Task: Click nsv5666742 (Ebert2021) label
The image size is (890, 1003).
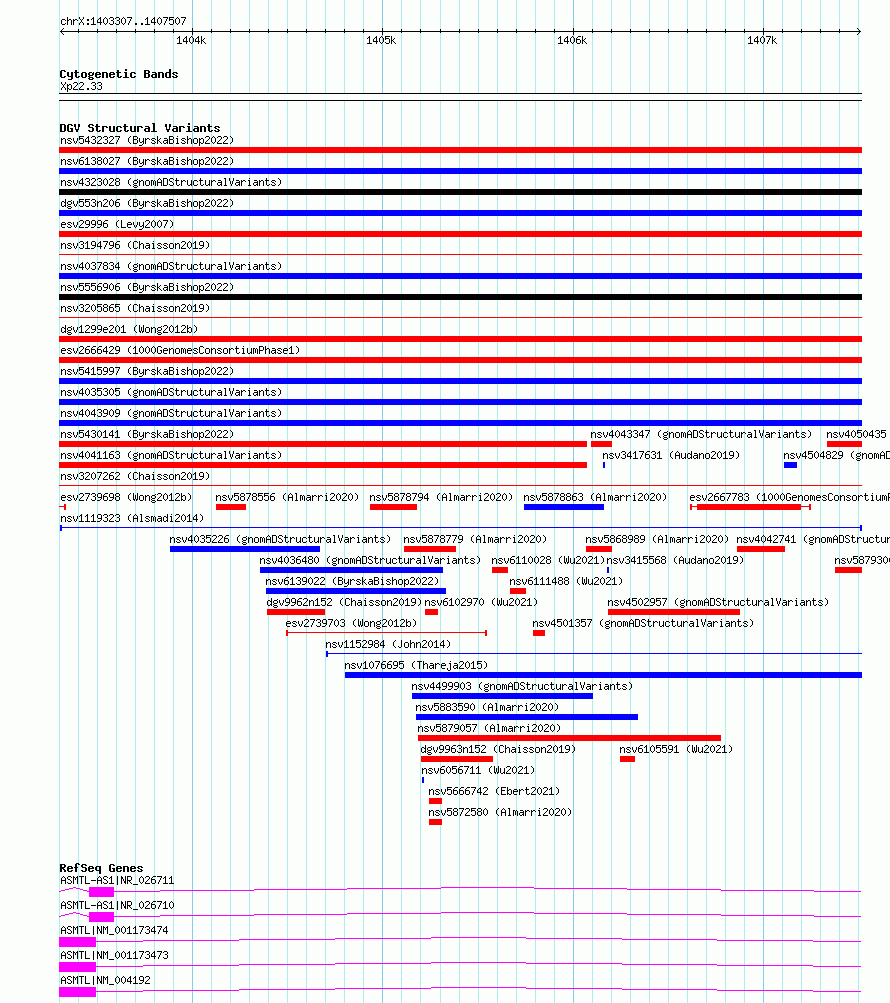Action: click(x=494, y=791)
